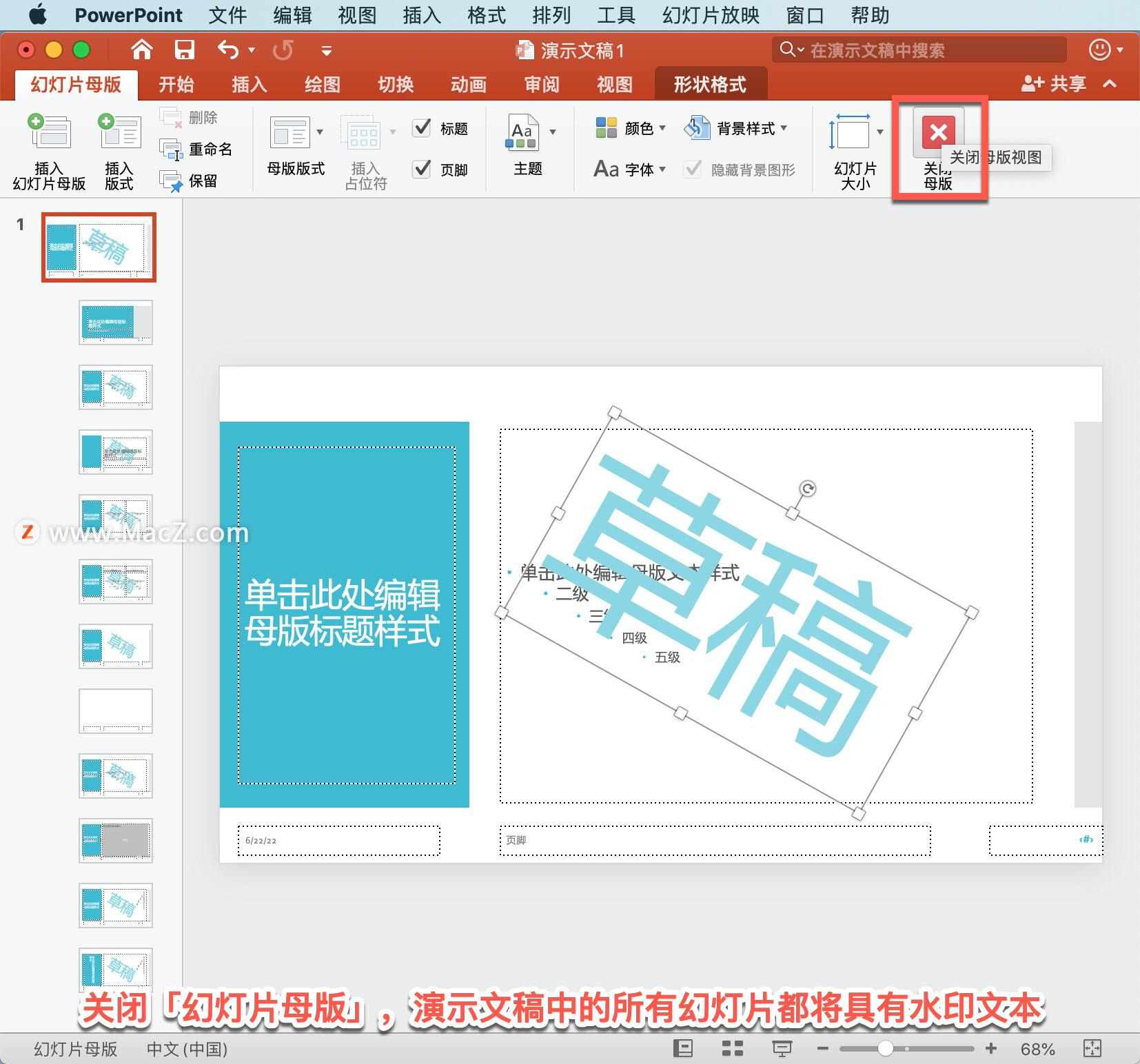Click Slide Show icon in status bar
1140x1064 pixels.
782,1049
